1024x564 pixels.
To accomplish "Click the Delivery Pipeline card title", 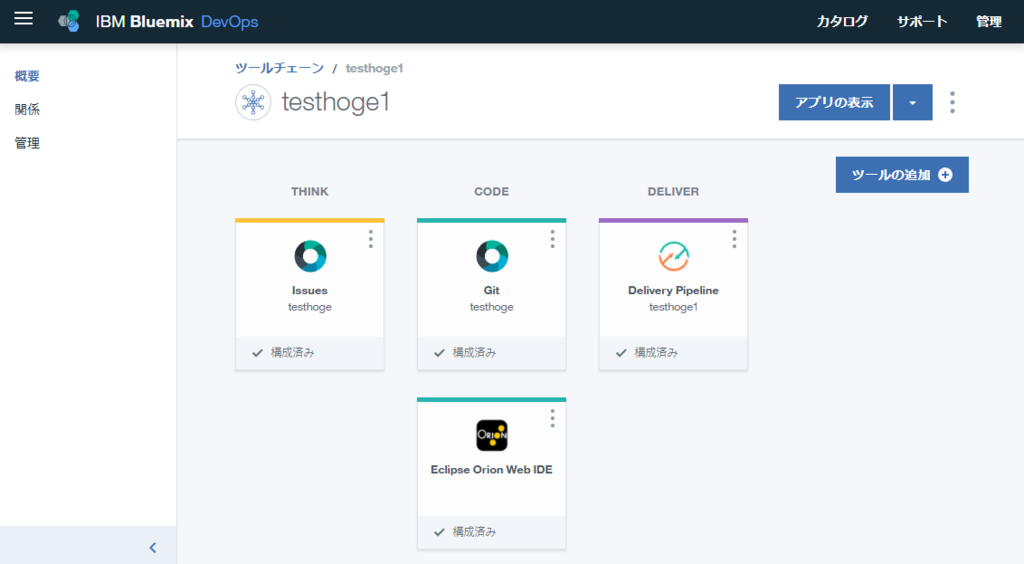I will coord(673,290).
